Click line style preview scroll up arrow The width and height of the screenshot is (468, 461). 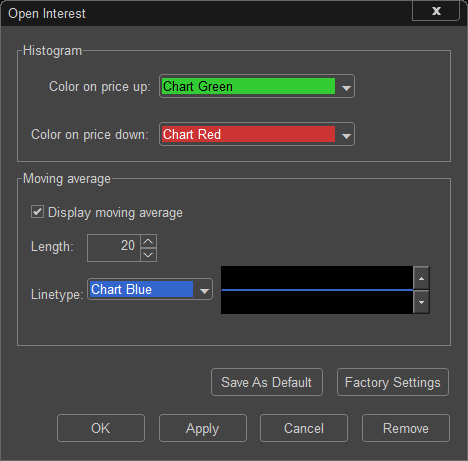point(421,278)
